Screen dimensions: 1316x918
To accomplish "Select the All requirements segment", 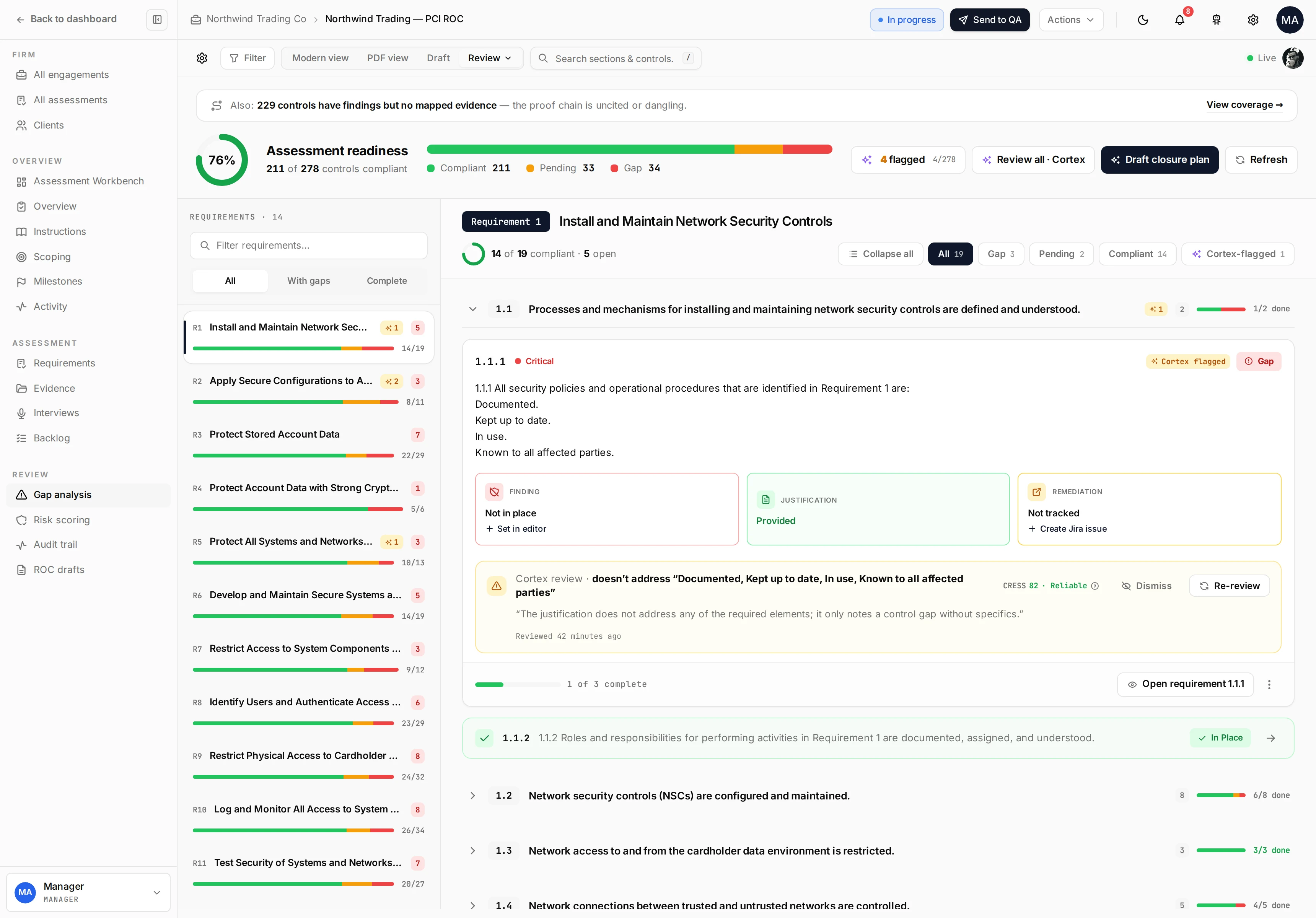I will click(x=230, y=281).
